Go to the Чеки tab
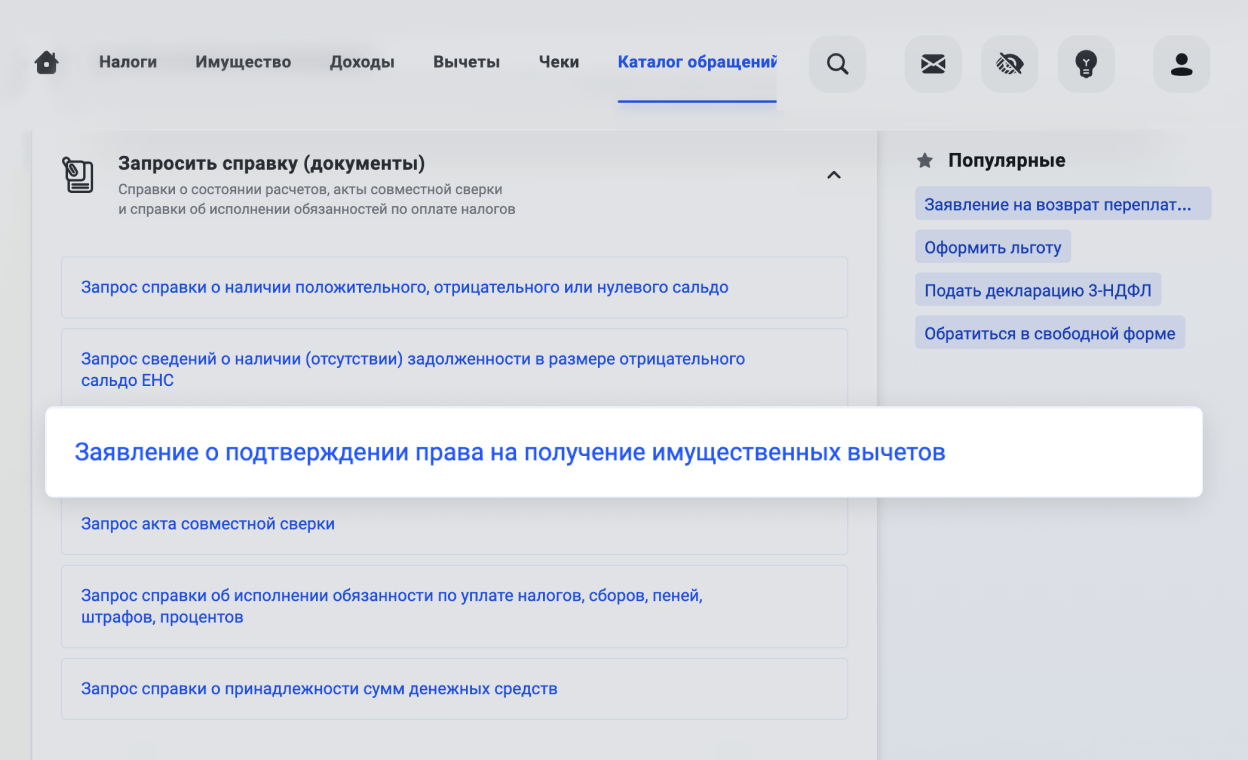1248x760 pixels. pos(558,62)
